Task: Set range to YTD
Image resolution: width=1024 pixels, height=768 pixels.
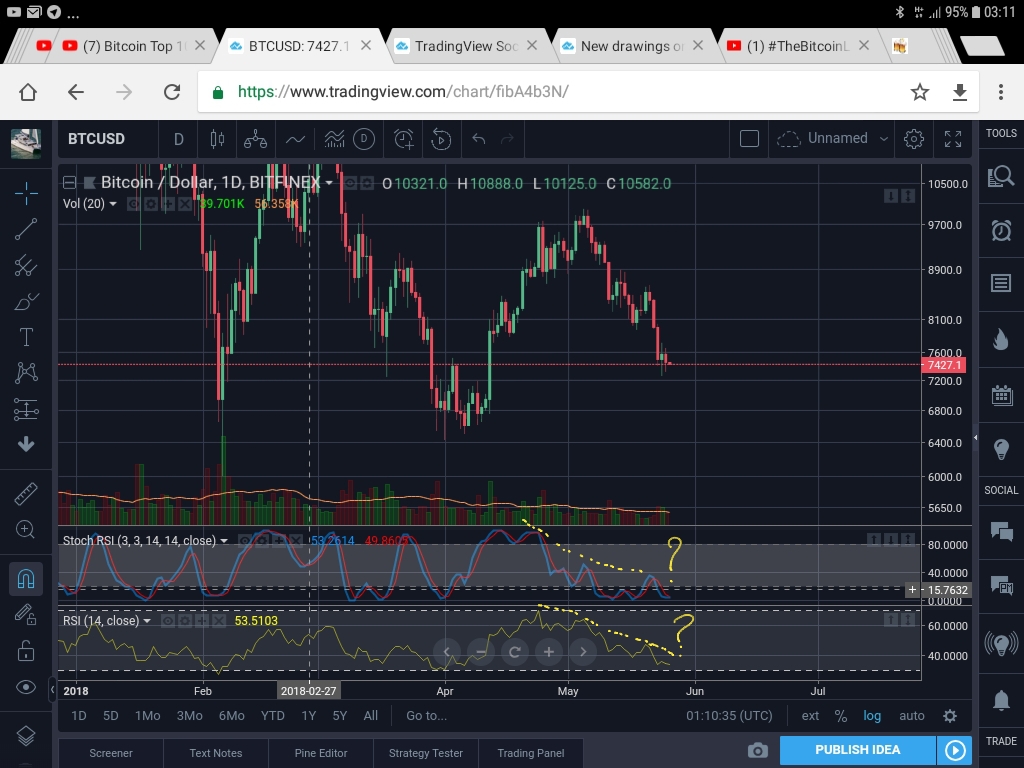Action: click(272, 716)
